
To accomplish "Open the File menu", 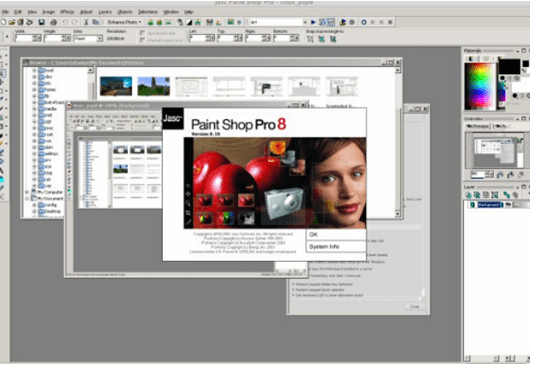I will (5, 12).
